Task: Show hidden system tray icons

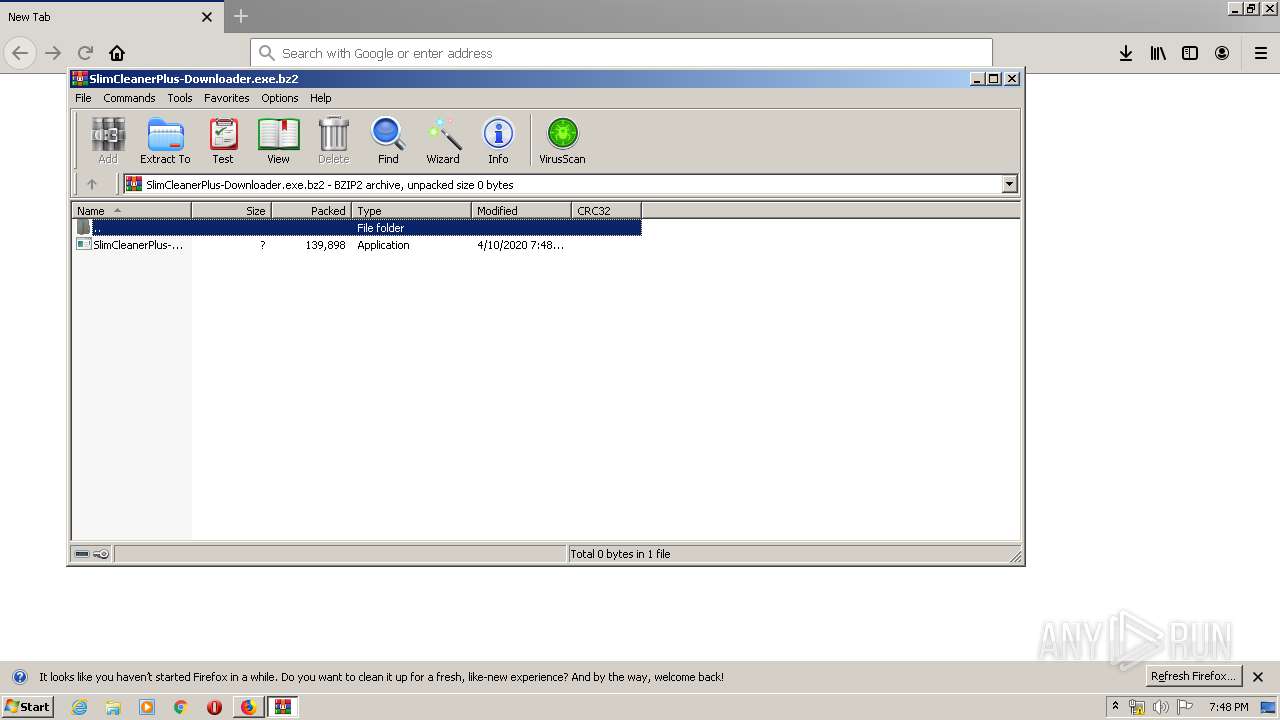Action: point(1115,706)
